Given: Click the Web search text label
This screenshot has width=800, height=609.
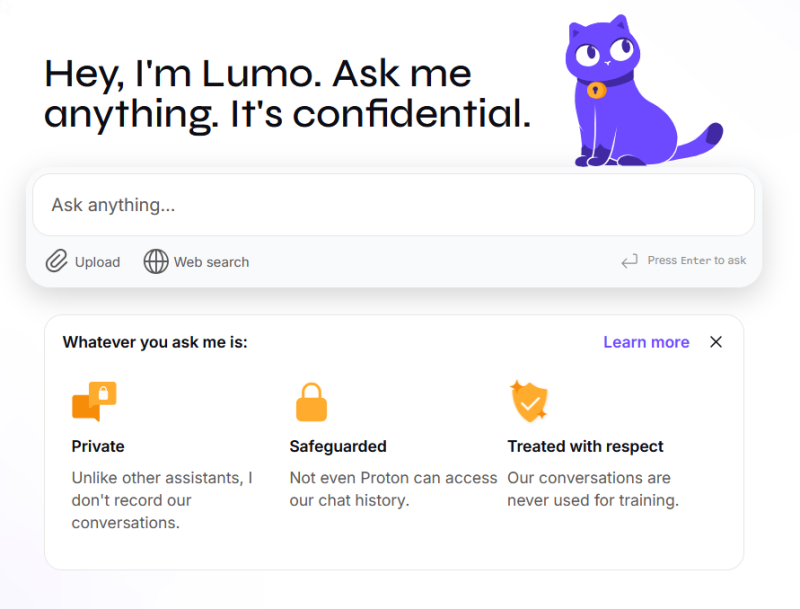Looking at the screenshot, I should pyautogui.click(x=211, y=261).
